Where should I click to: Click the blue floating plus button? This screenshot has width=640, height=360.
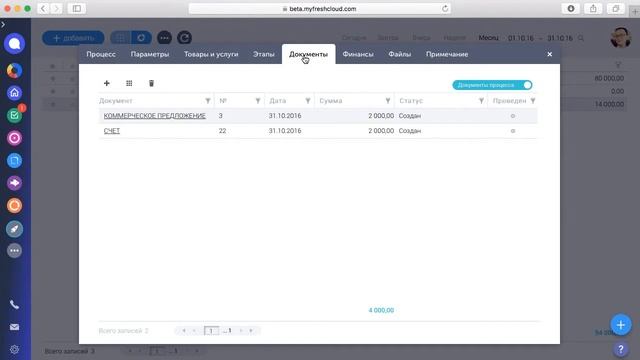[620, 325]
